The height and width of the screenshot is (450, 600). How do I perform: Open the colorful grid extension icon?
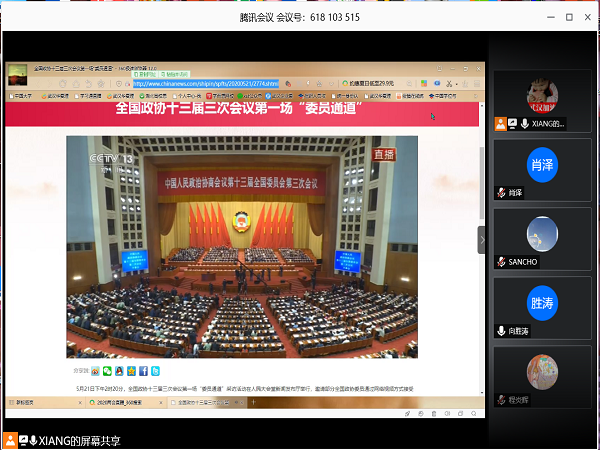tap(424, 83)
